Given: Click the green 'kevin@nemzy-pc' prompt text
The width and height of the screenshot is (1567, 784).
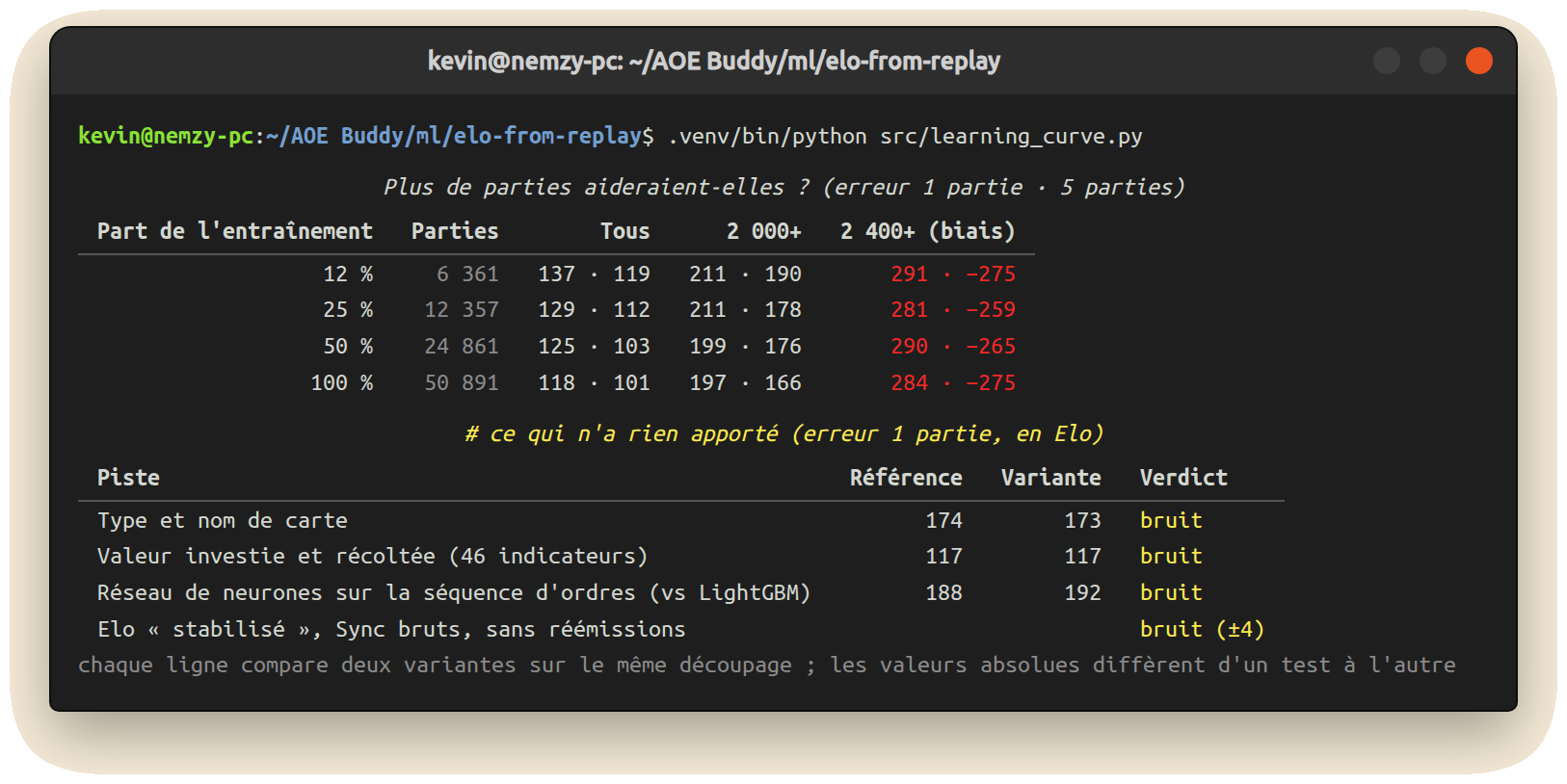Looking at the screenshot, I should click(166, 136).
